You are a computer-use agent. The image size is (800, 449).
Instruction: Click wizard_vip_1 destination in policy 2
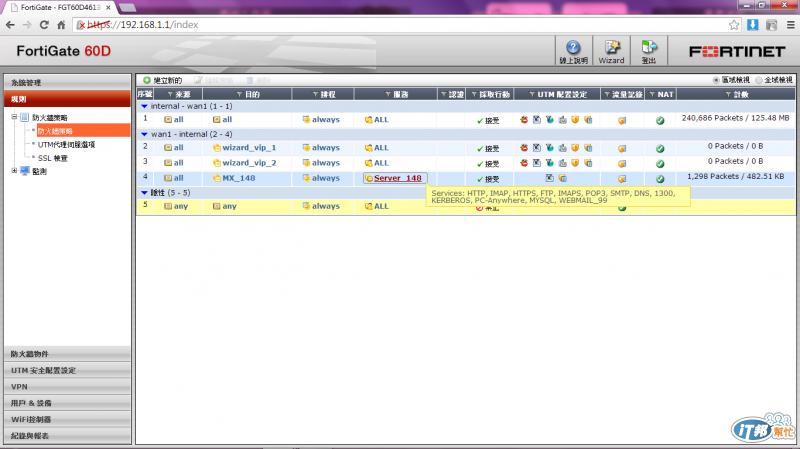click(249, 147)
